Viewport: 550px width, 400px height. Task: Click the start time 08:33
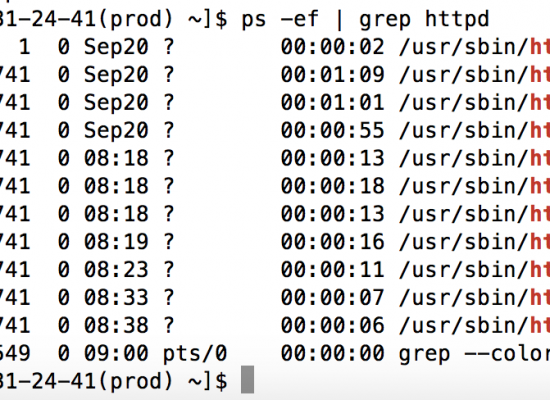coord(116,298)
